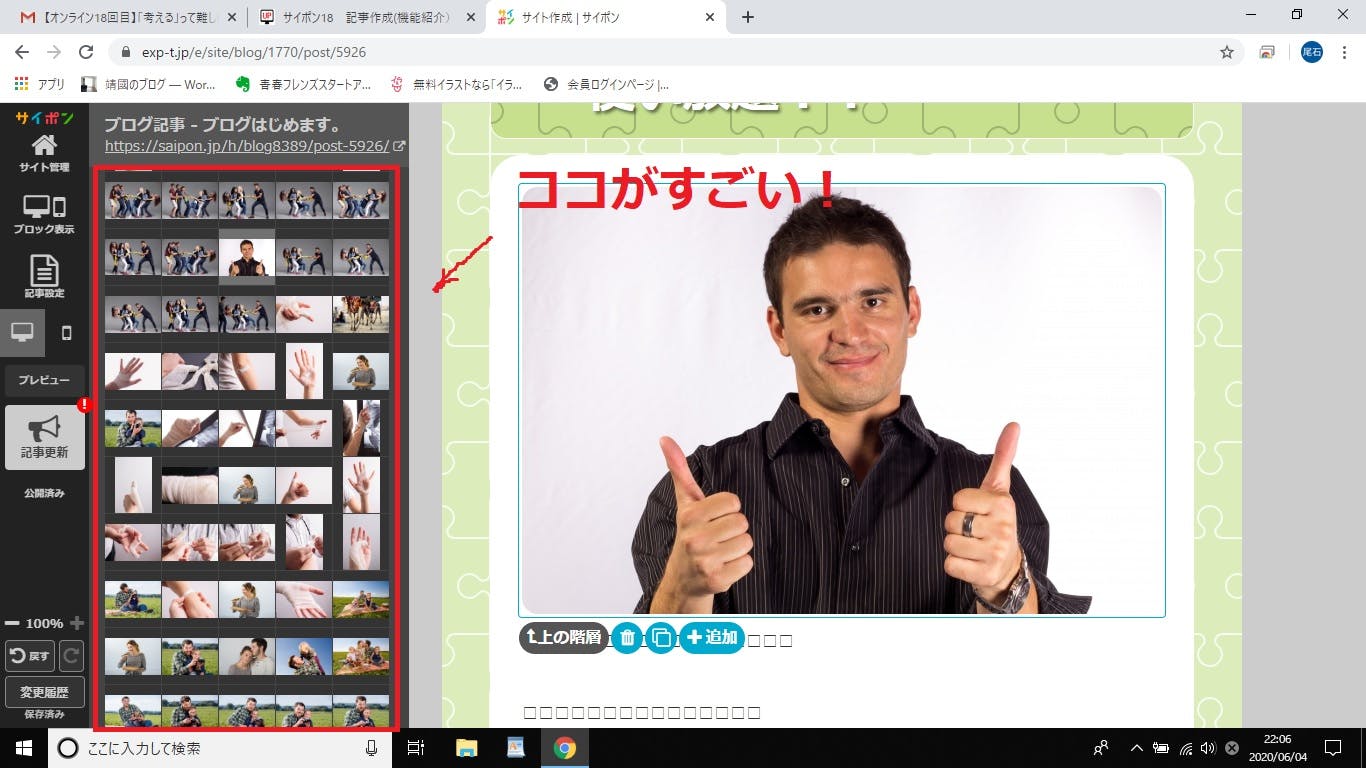Zoom in with the plus icon

(x=77, y=623)
